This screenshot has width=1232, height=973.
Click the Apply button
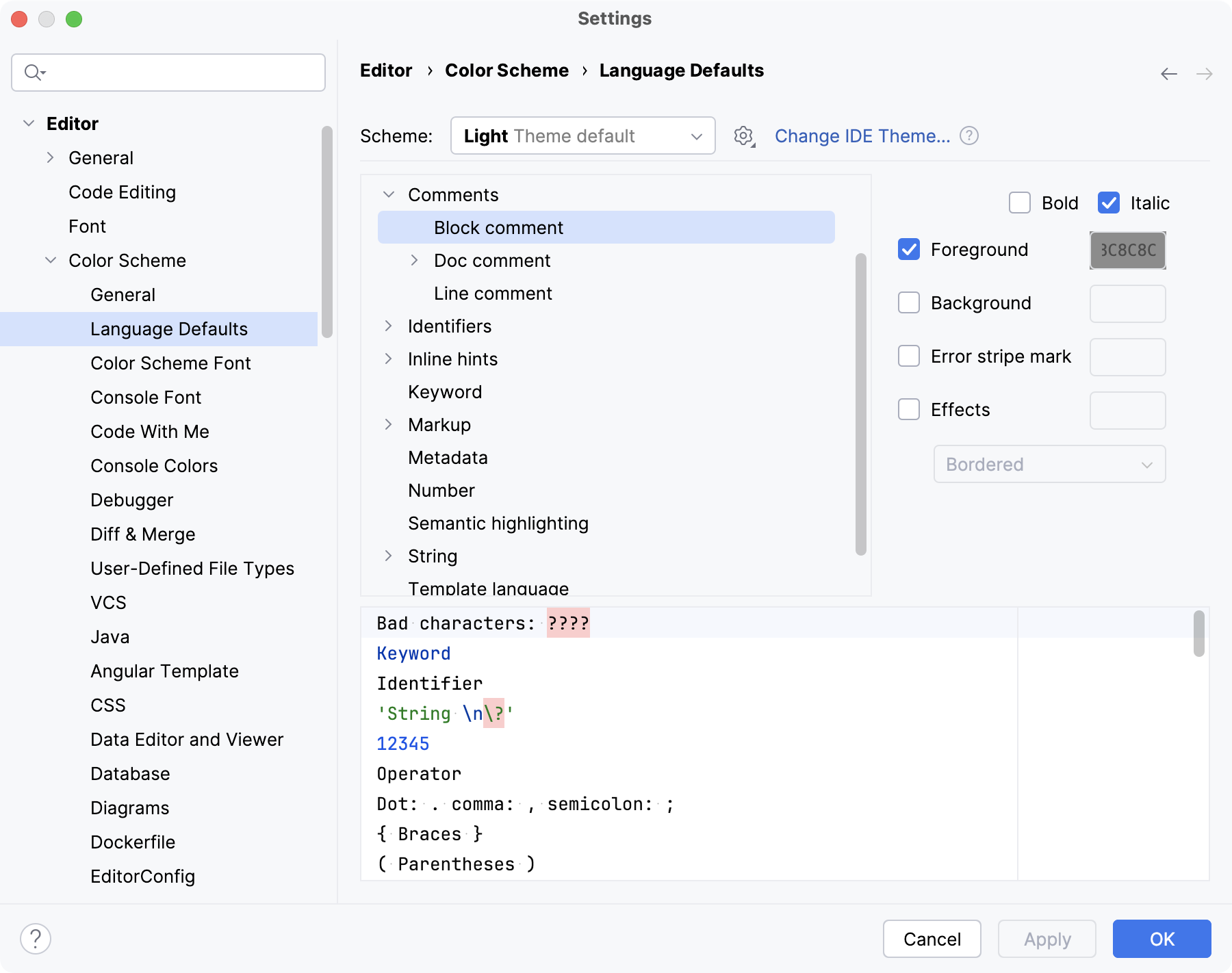point(1047,939)
